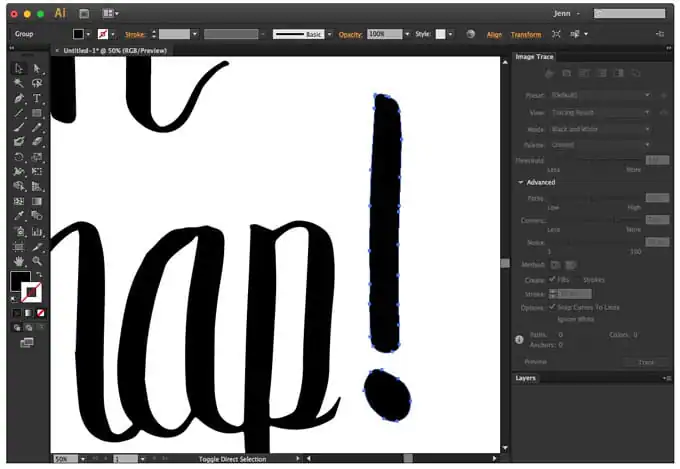This screenshot has width=680, height=469.
Task: Open the Layers panel tab
Action: pyautogui.click(x=526, y=378)
